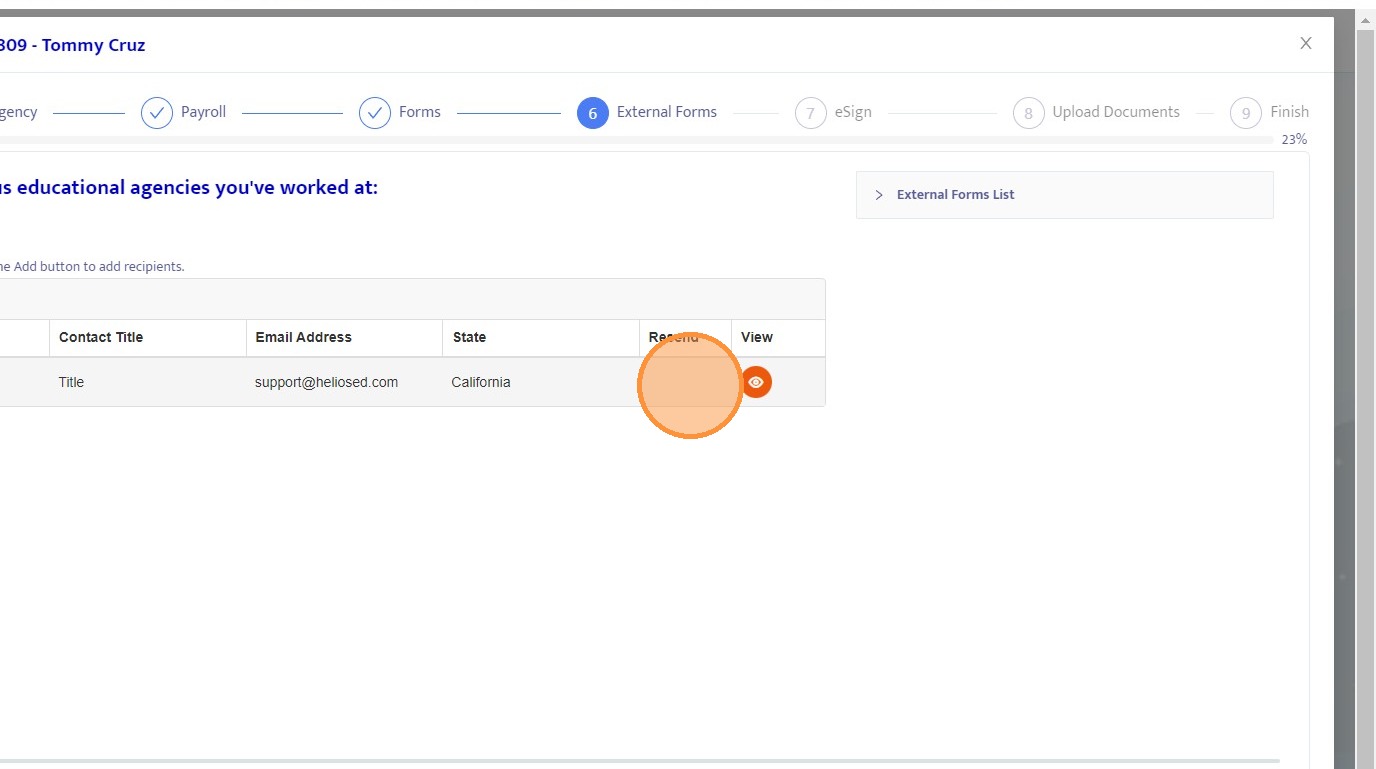Click the 23% progress label
This screenshot has width=1376, height=769.
1294,140
